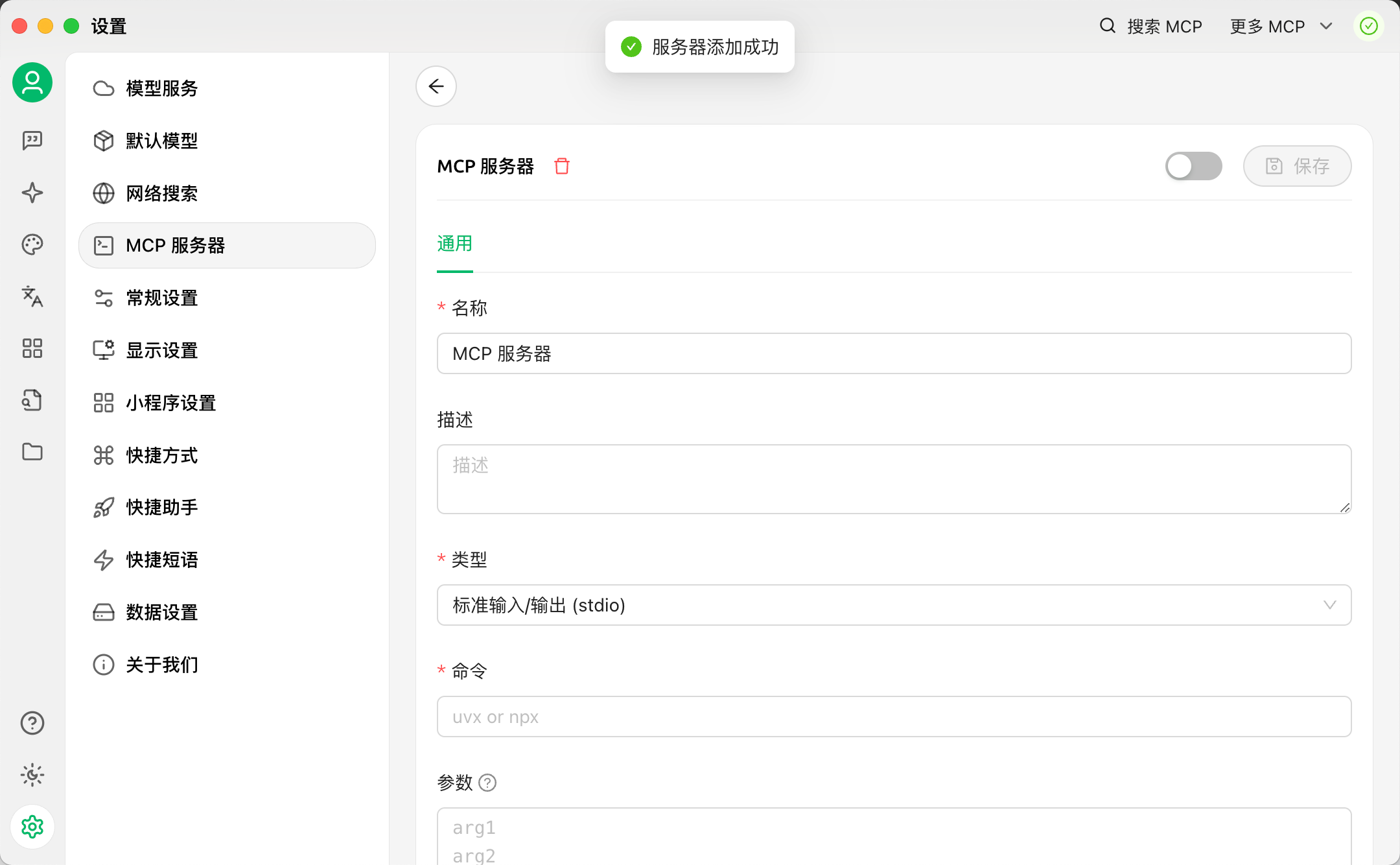The image size is (1400, 865).
Task: Open the mini-apps grid sidebar icon
Action: point(32,348)
